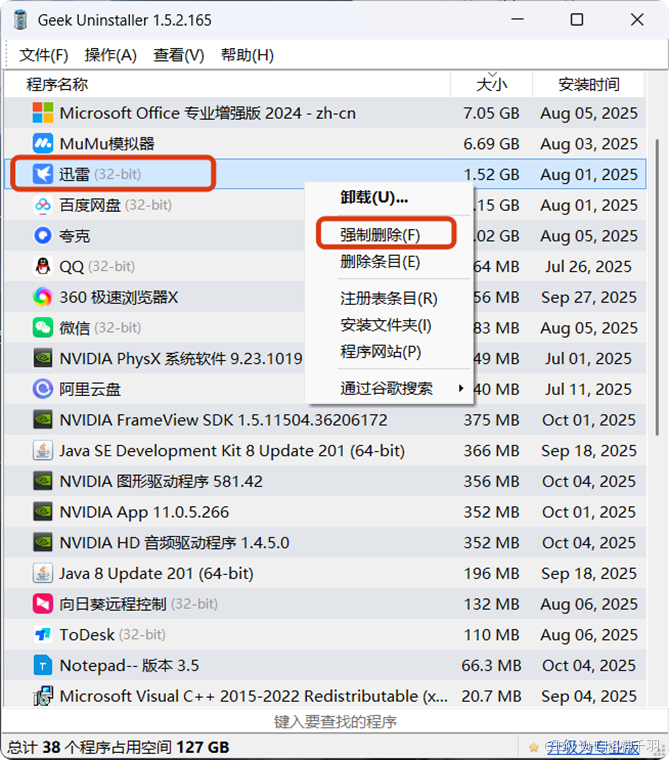The image size is (669, 760).
Task: Select the 百度网盘 (32-bit) row
Action: pos(325,205)
